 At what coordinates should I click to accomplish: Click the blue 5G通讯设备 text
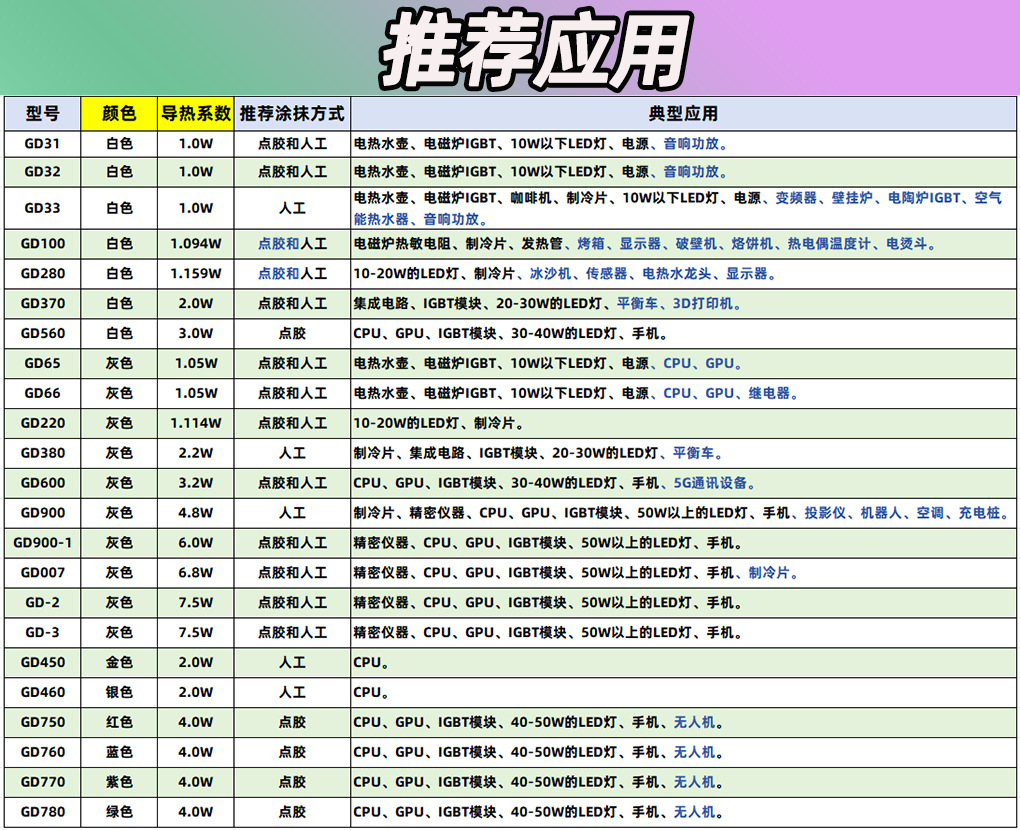710,483
